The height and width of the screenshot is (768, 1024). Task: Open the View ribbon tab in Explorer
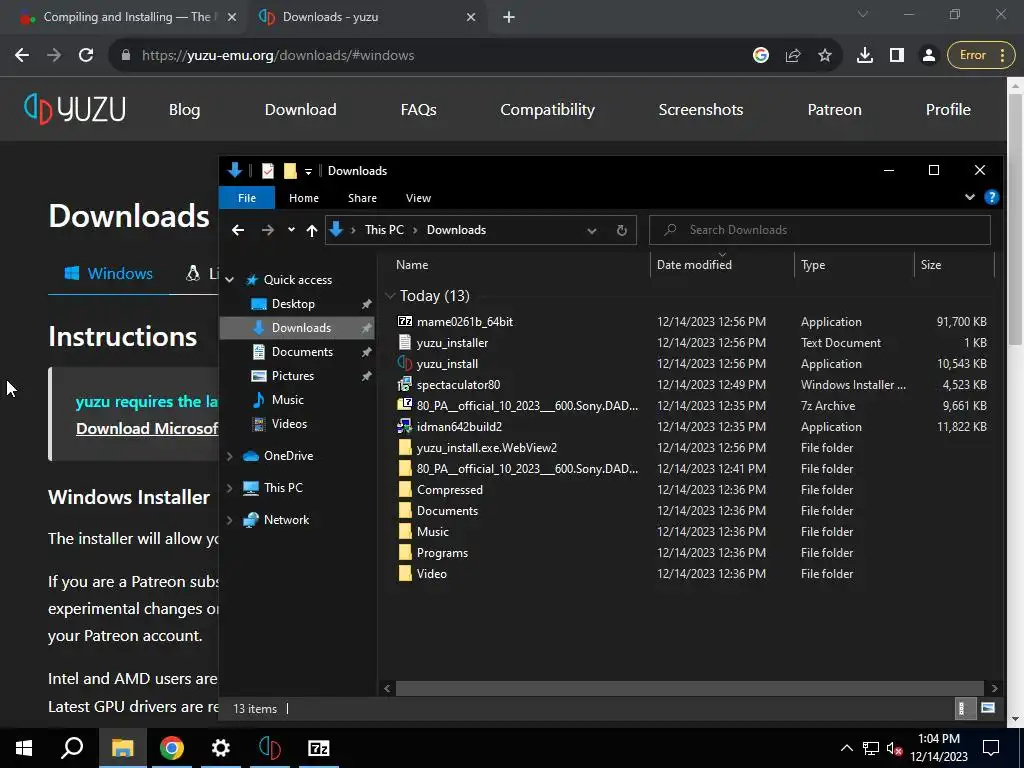[418, 198]
